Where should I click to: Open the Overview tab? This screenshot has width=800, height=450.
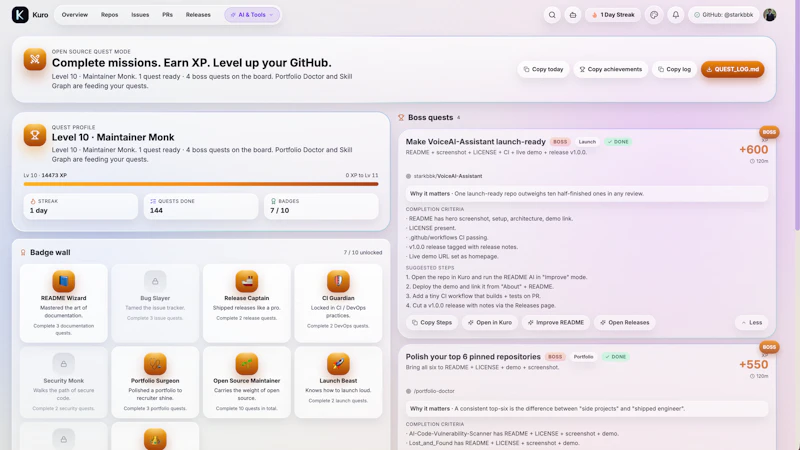(74, 15)
